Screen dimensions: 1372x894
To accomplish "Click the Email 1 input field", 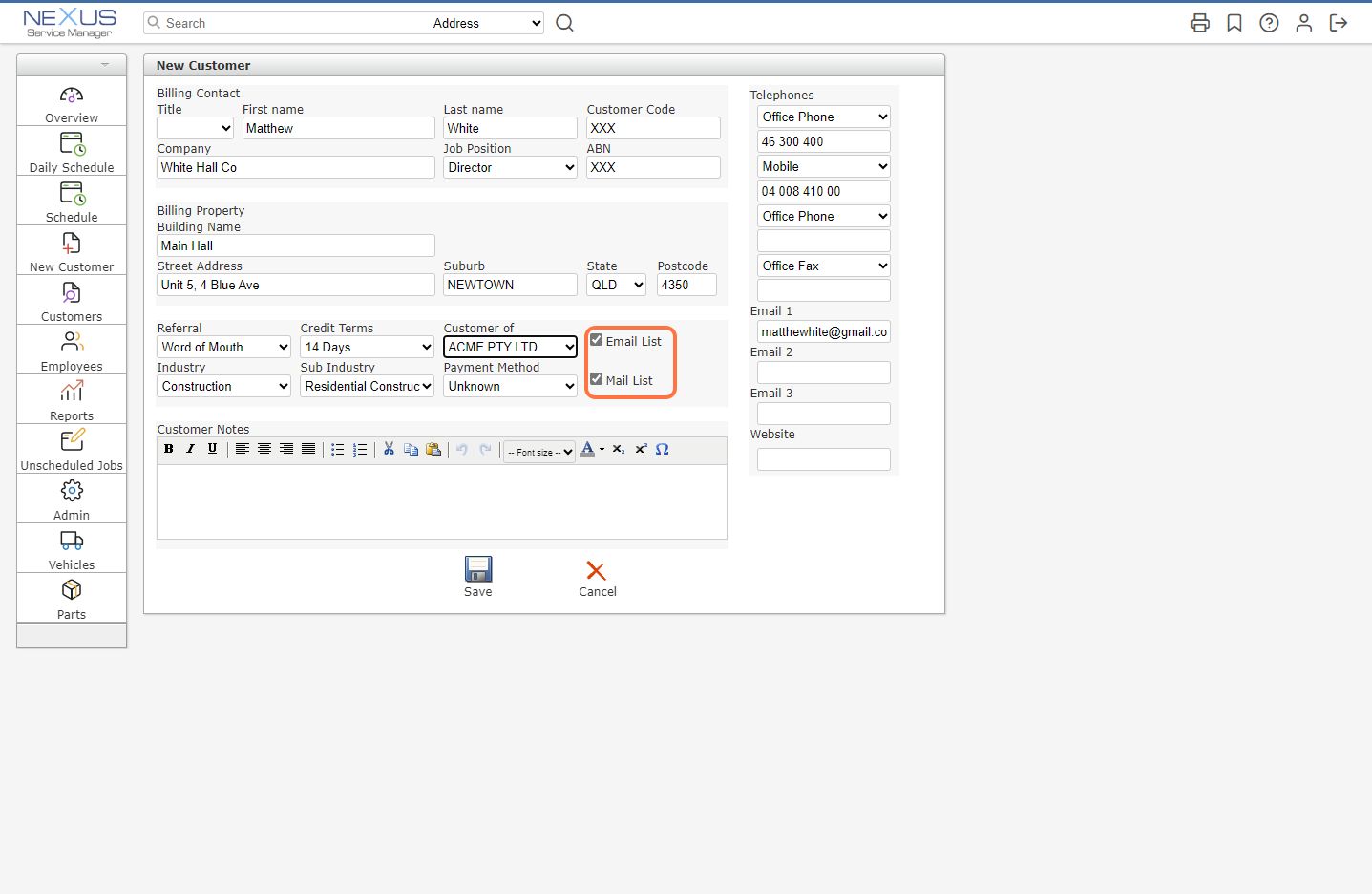I will pyautogui.click(x=824, y=331).
